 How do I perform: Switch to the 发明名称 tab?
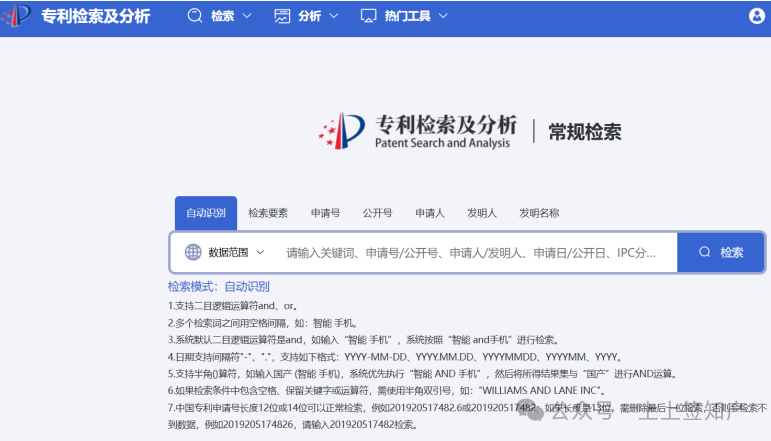point(539,213)
